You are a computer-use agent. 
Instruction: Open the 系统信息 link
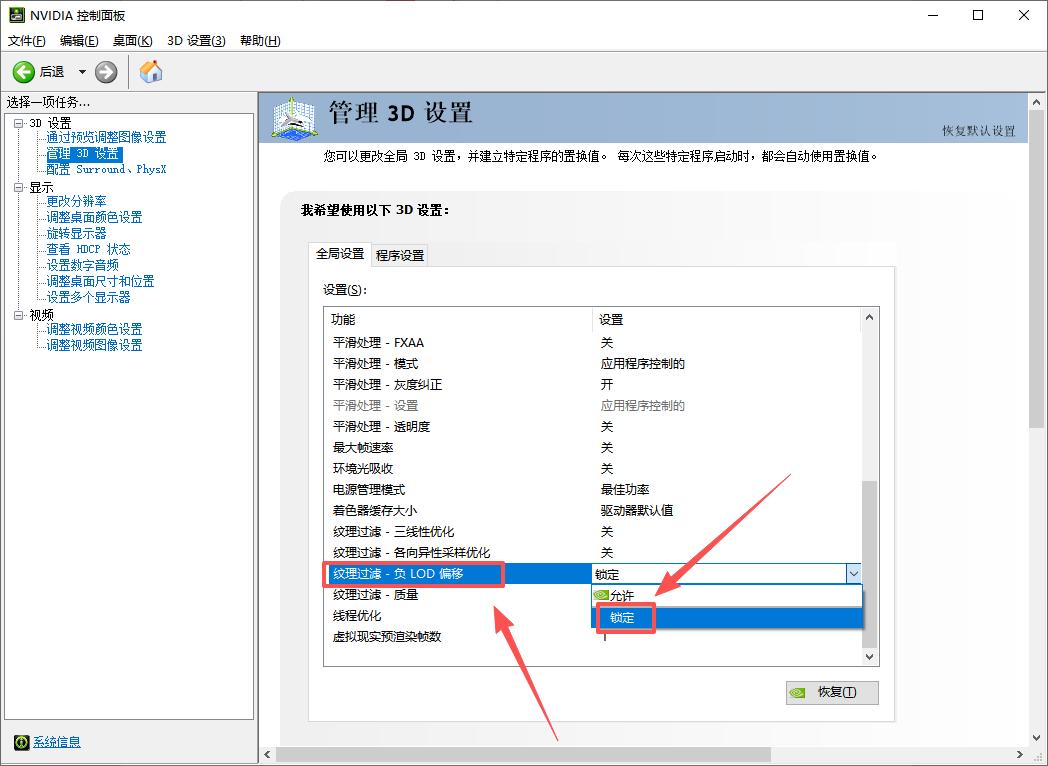pos(57,742)
